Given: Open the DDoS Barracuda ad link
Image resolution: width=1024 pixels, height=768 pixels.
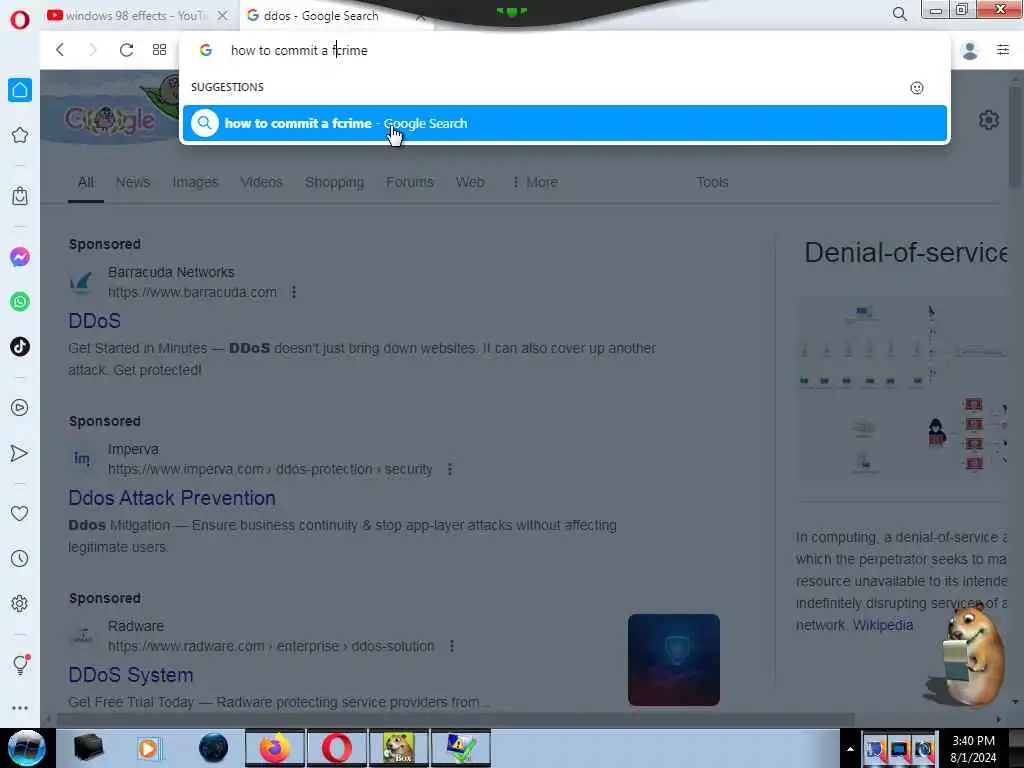Looking at the screenshot, I should click(95, 321).
